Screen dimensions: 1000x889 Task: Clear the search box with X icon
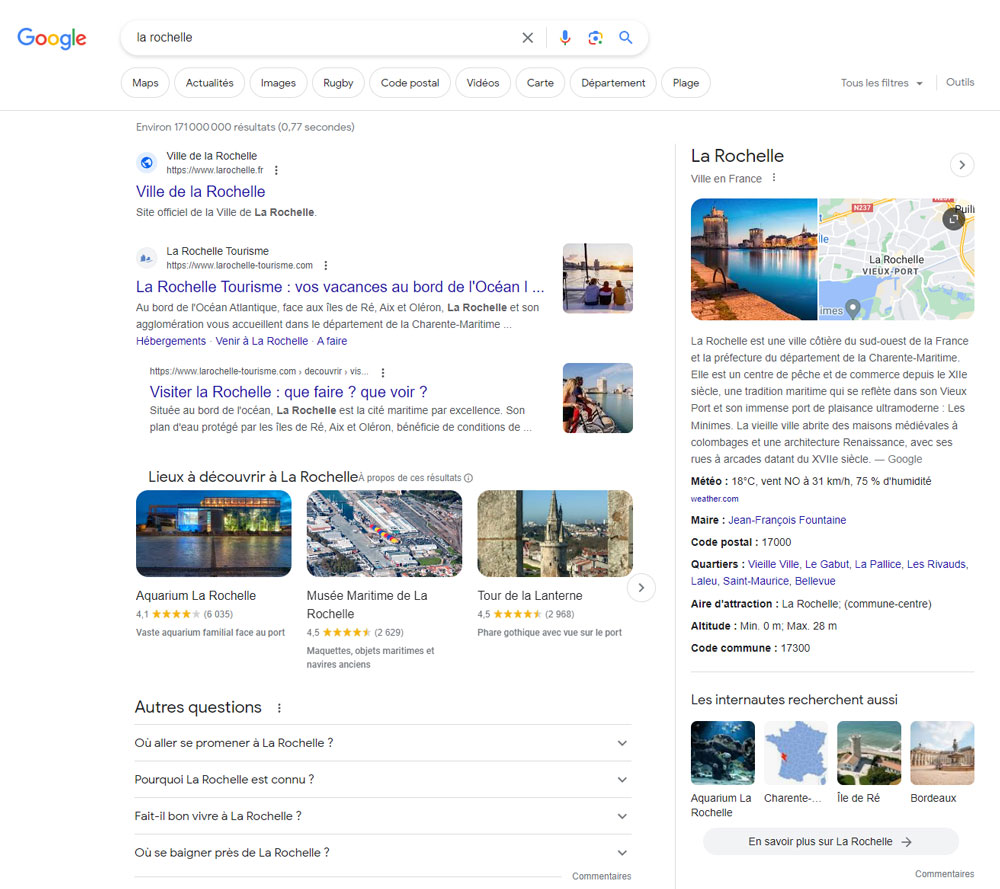527,38
